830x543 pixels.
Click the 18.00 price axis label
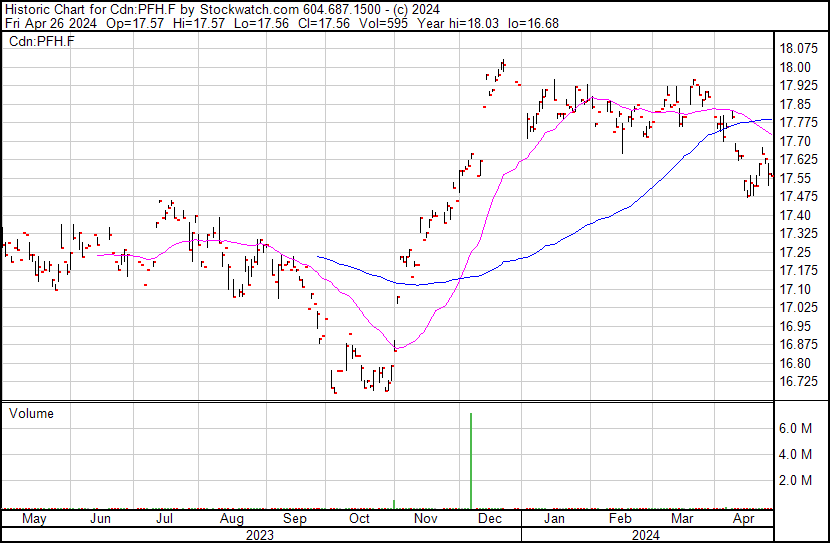coord(795,67)
